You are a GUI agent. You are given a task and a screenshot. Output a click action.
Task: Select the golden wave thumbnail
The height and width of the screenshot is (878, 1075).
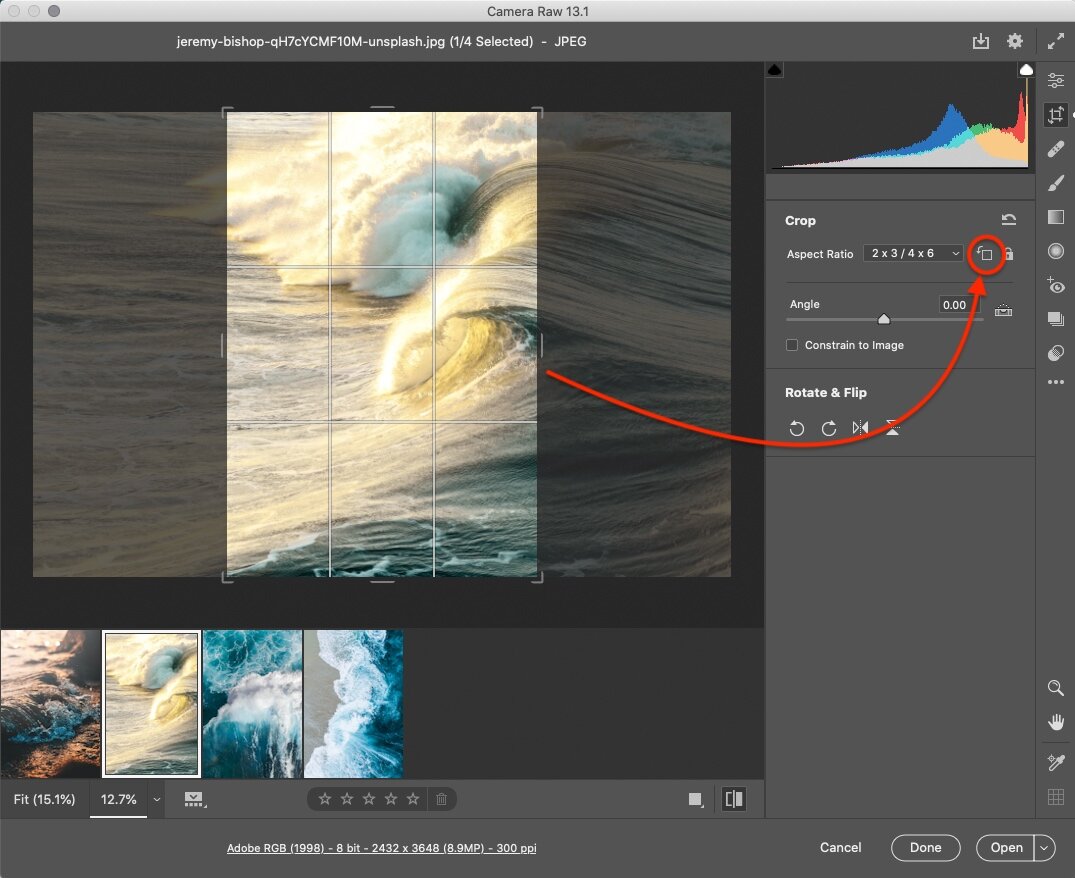(152, 704)
